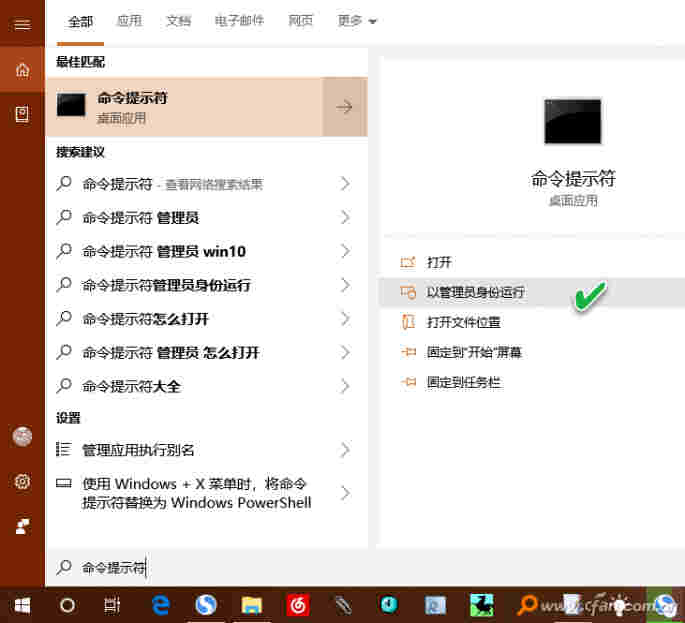Select suggestion 命令提示符 管理员 win10
Image resolution: width=685 pixels, height=623 pixels.
tap(164, 252)
